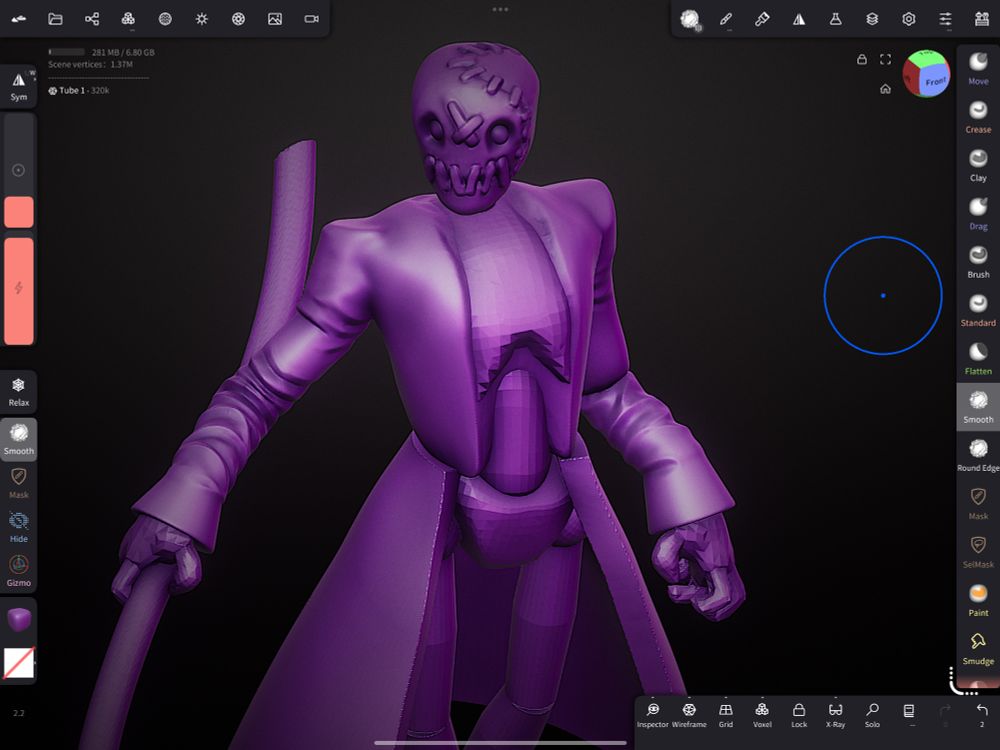Open the flask icon menu

pos(835,19)
